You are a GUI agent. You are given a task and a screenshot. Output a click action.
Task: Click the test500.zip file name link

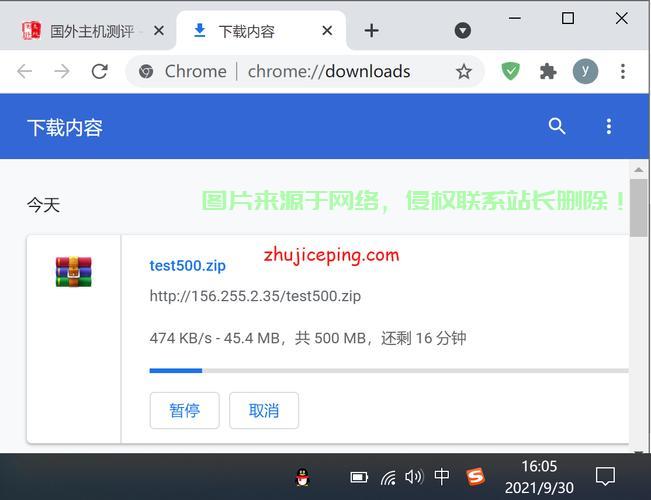(187, 265)
